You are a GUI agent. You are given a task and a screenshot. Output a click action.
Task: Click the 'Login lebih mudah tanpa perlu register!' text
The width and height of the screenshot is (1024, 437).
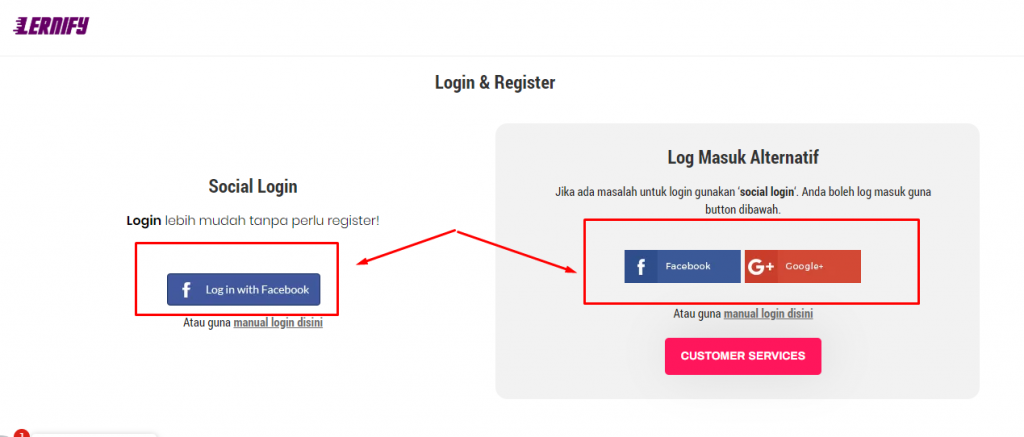click(253, 221)
